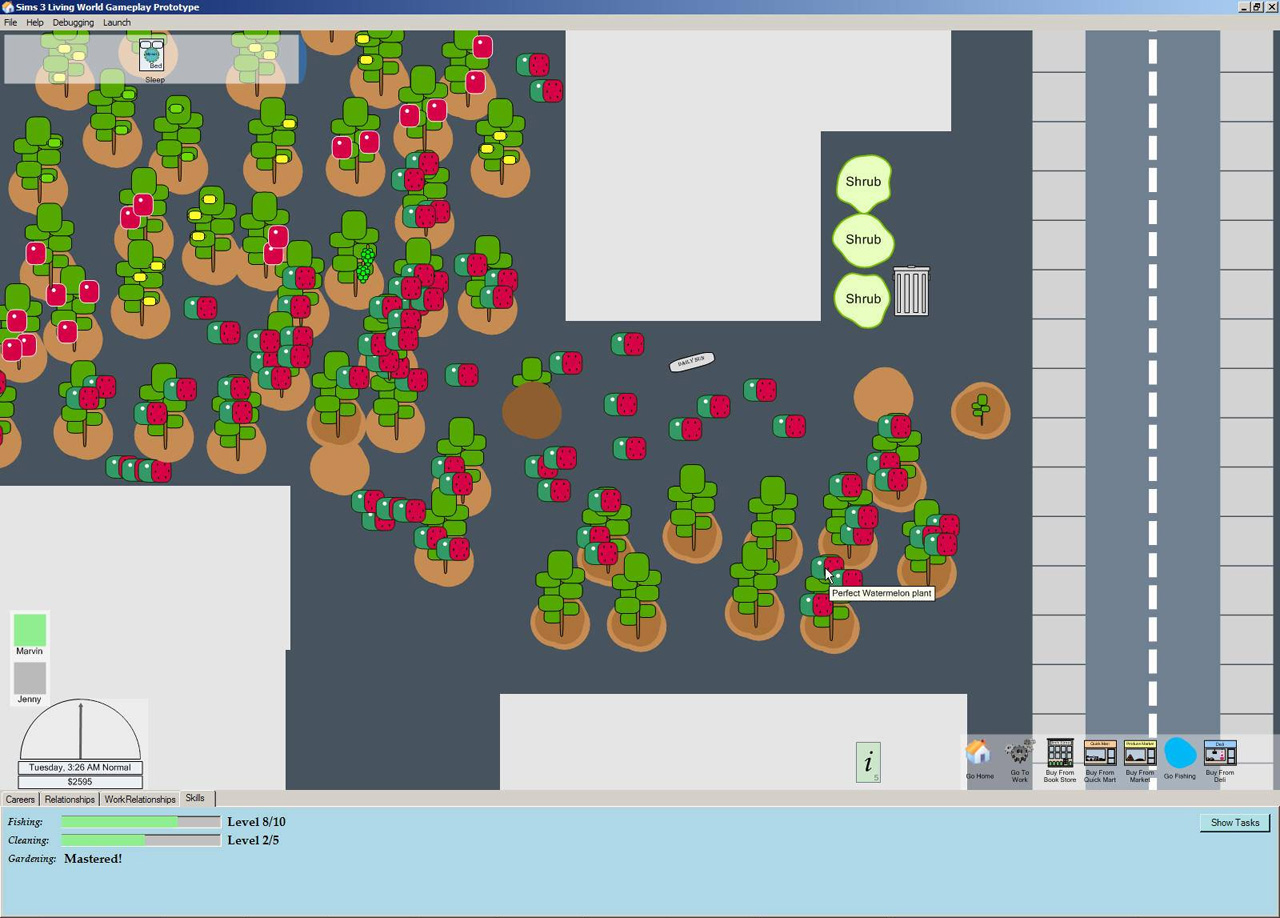1280x918 pixels.
Task: Open the Launch menu
Action: pos(117,22)
